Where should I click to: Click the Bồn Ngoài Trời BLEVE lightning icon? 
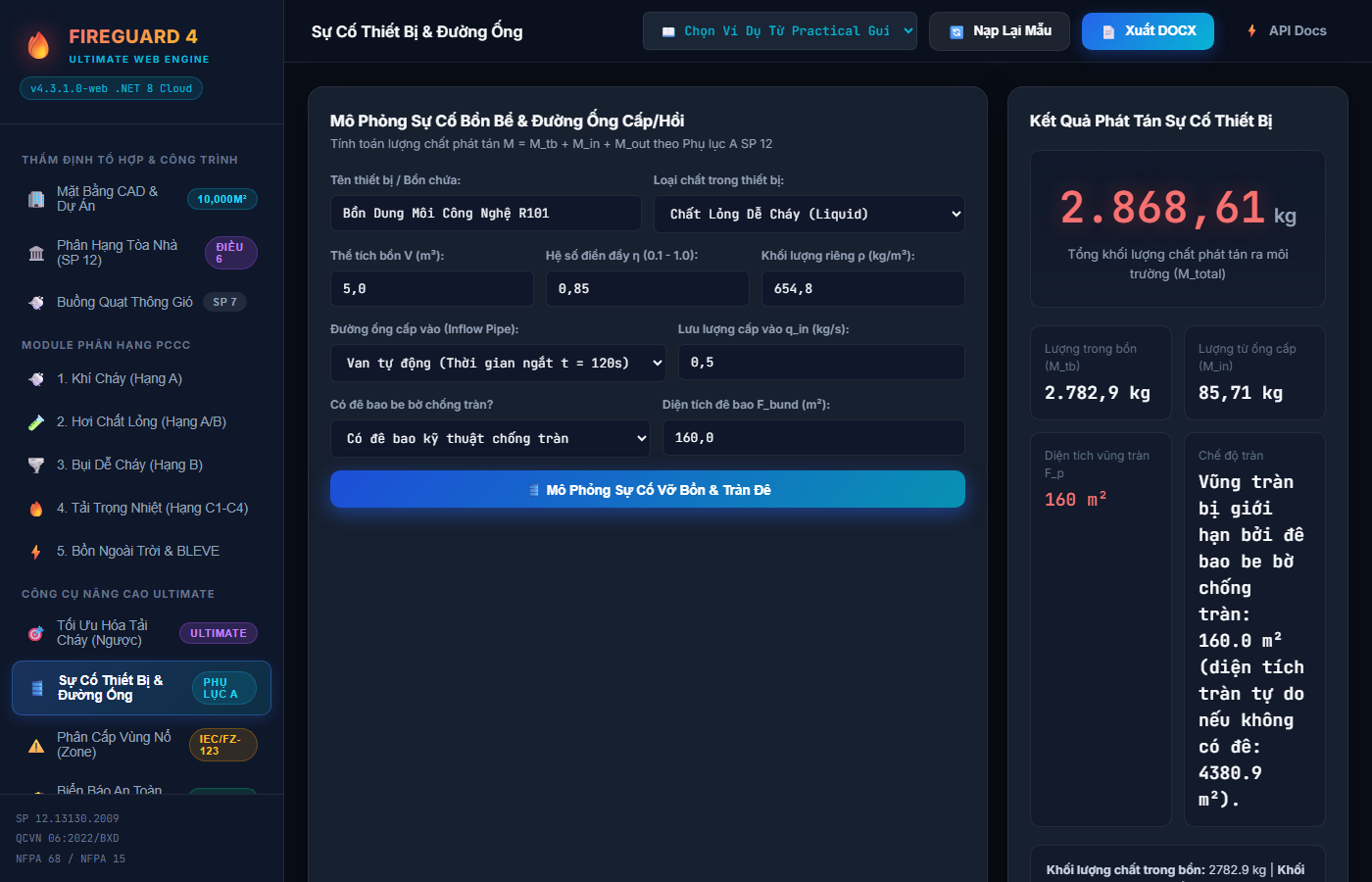pos(36,551)
